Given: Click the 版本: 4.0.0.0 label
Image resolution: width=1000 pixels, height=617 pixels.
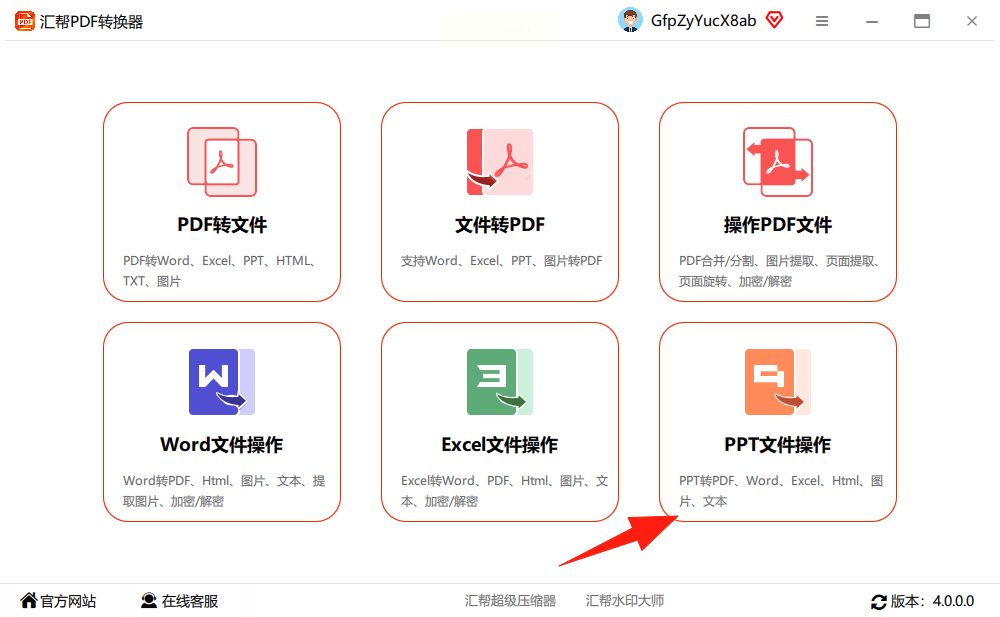Looking at the screenshot, I should coord(932,601).
